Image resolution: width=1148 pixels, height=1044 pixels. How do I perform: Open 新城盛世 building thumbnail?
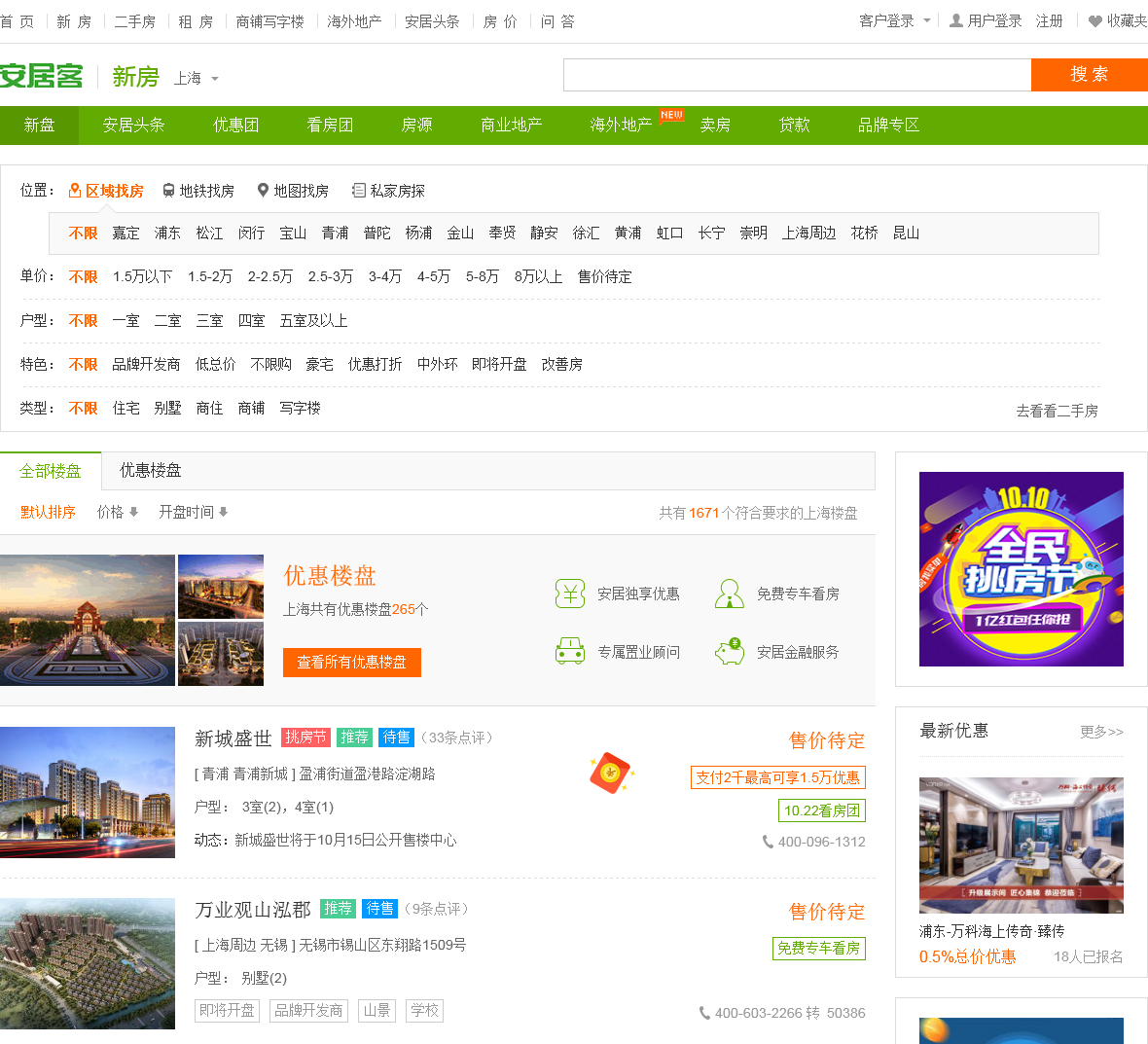(88, 792)
